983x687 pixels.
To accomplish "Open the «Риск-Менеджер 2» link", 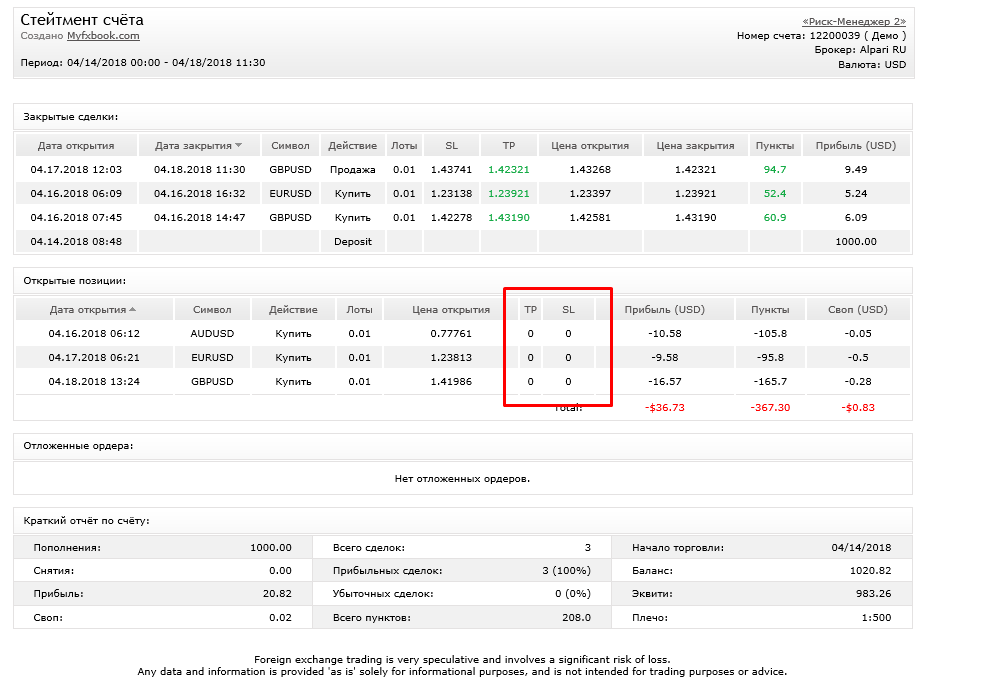I will 854,21.
